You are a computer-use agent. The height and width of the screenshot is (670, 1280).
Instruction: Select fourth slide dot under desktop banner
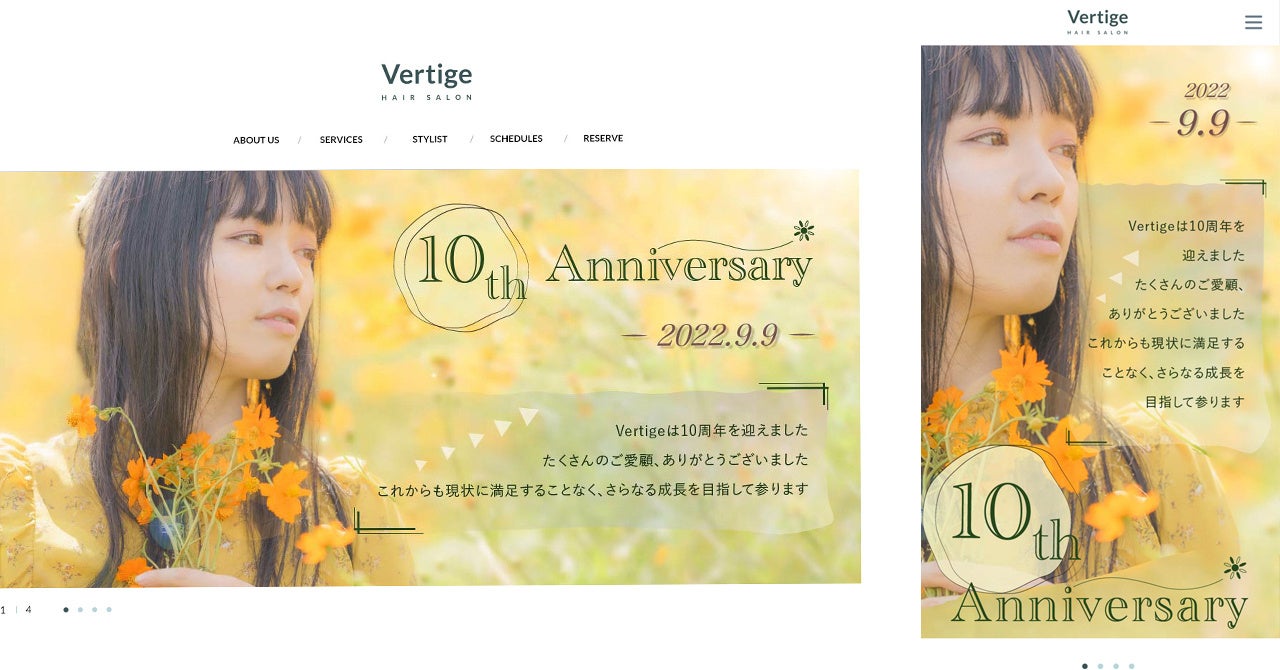[x=109, y=609]
